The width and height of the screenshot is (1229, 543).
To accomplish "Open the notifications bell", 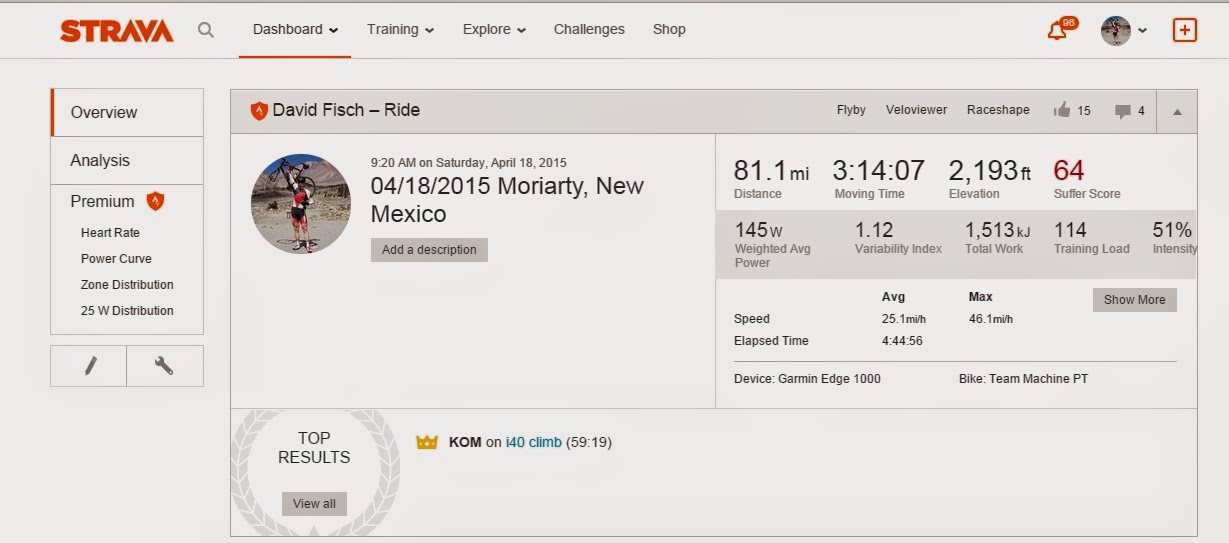I will tap(1057, 30).
